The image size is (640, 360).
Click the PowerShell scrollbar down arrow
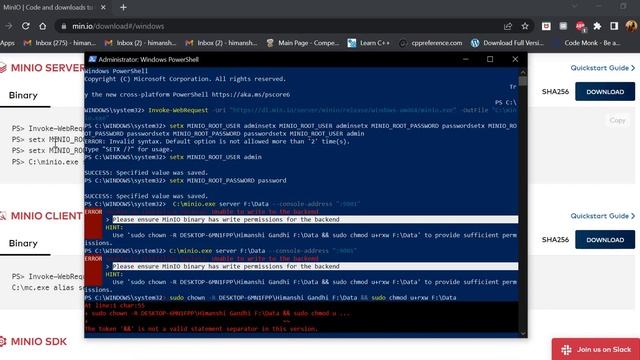coord(523,333)
